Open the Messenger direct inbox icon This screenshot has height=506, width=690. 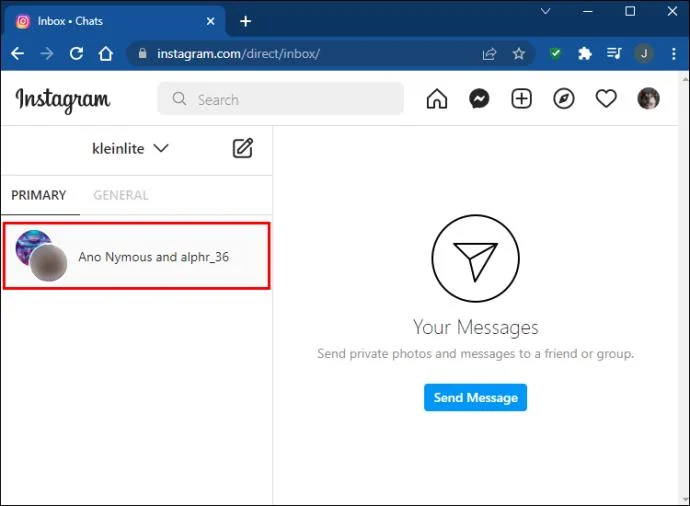coord(479,99)
